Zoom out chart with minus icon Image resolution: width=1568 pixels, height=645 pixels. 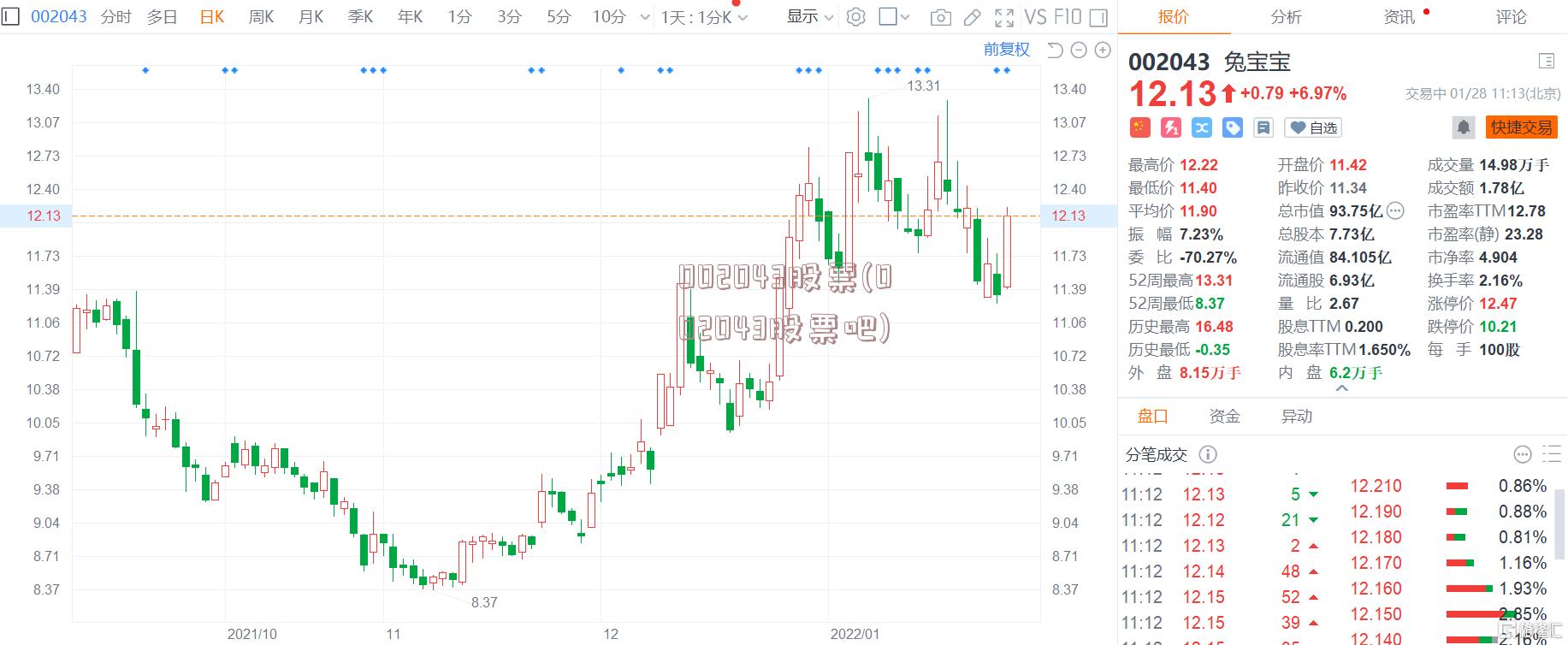pyautogui.click(x=1079, y=50)
